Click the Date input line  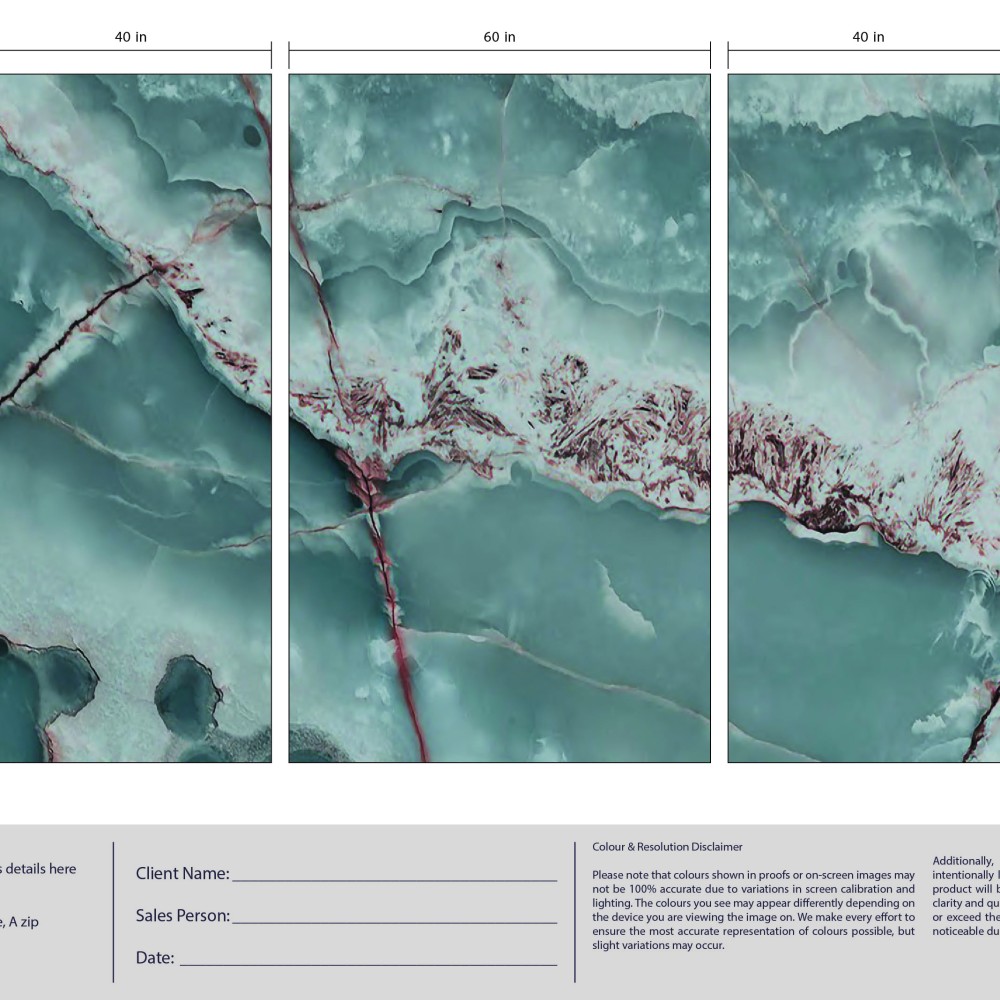pos(368,964)
